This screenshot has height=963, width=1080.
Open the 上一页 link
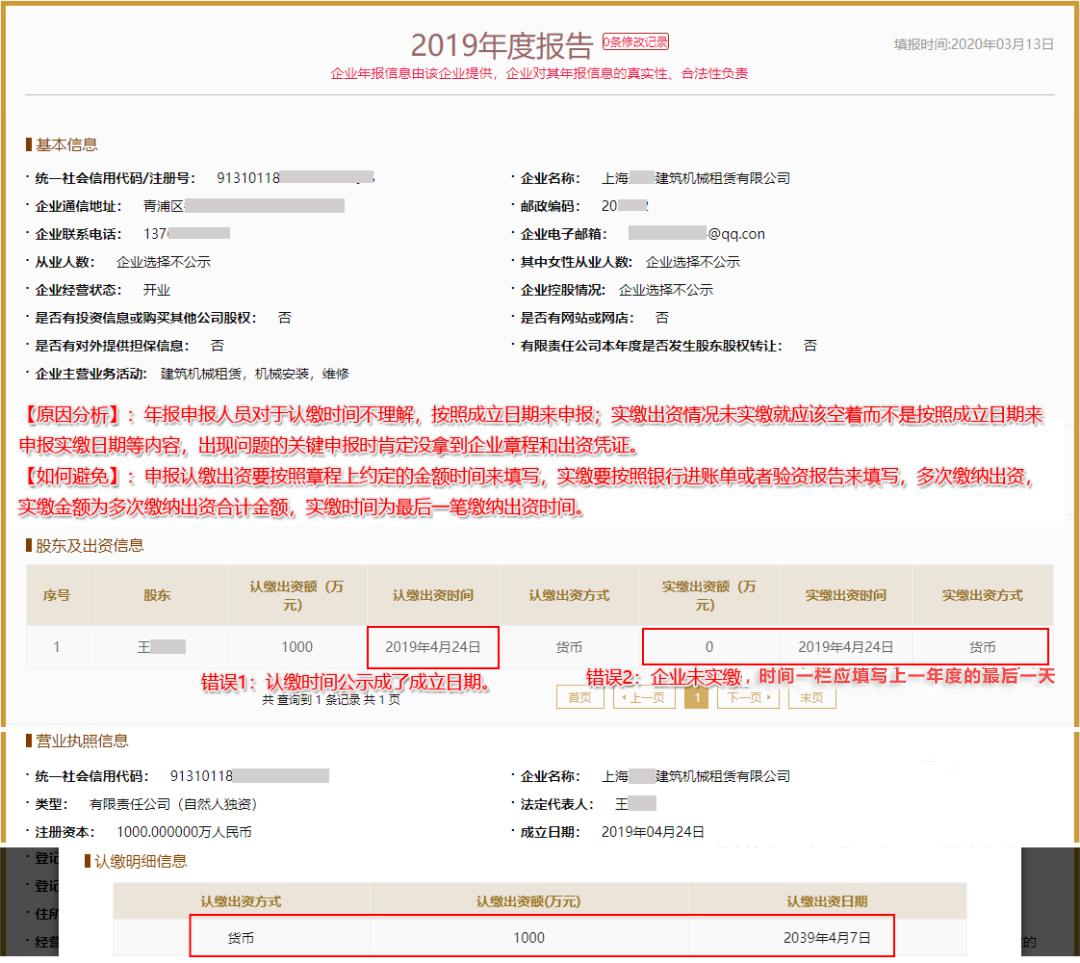point(644,698)
